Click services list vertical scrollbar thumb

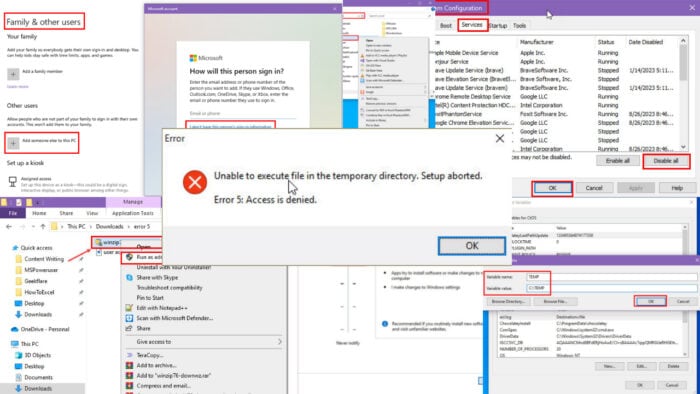683,62
